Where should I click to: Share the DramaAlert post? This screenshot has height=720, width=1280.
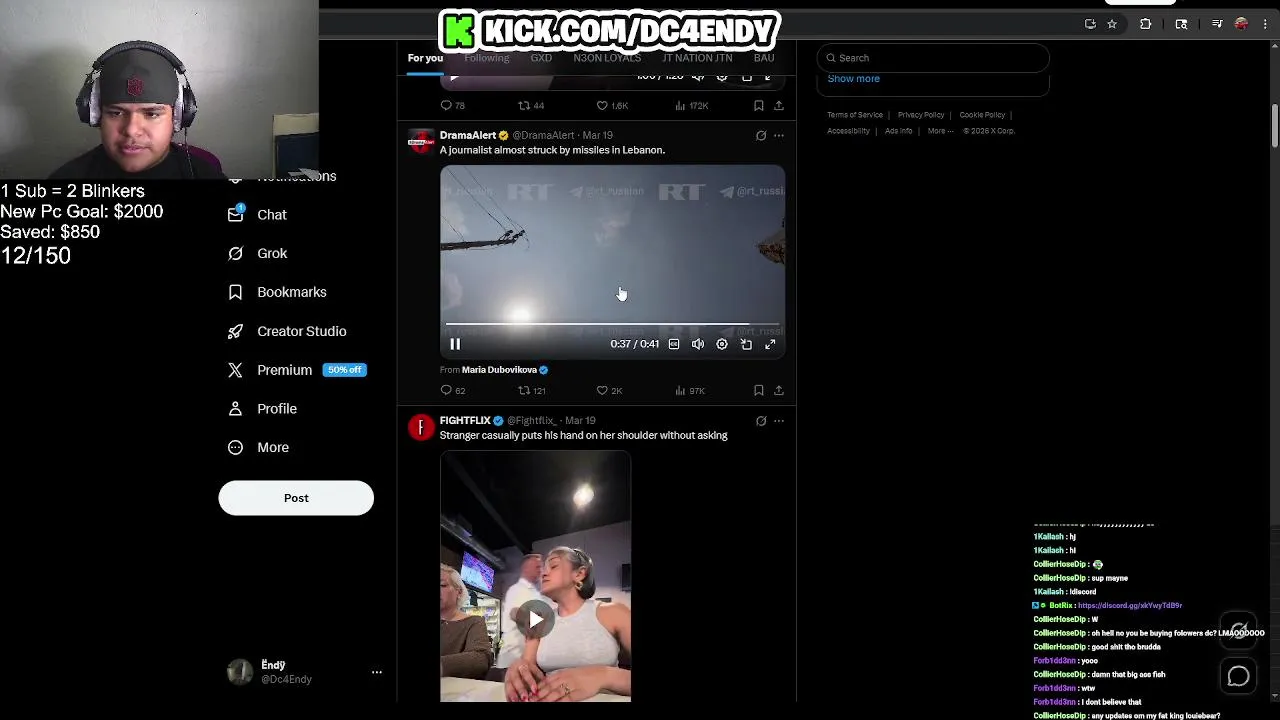pos(779,390)
